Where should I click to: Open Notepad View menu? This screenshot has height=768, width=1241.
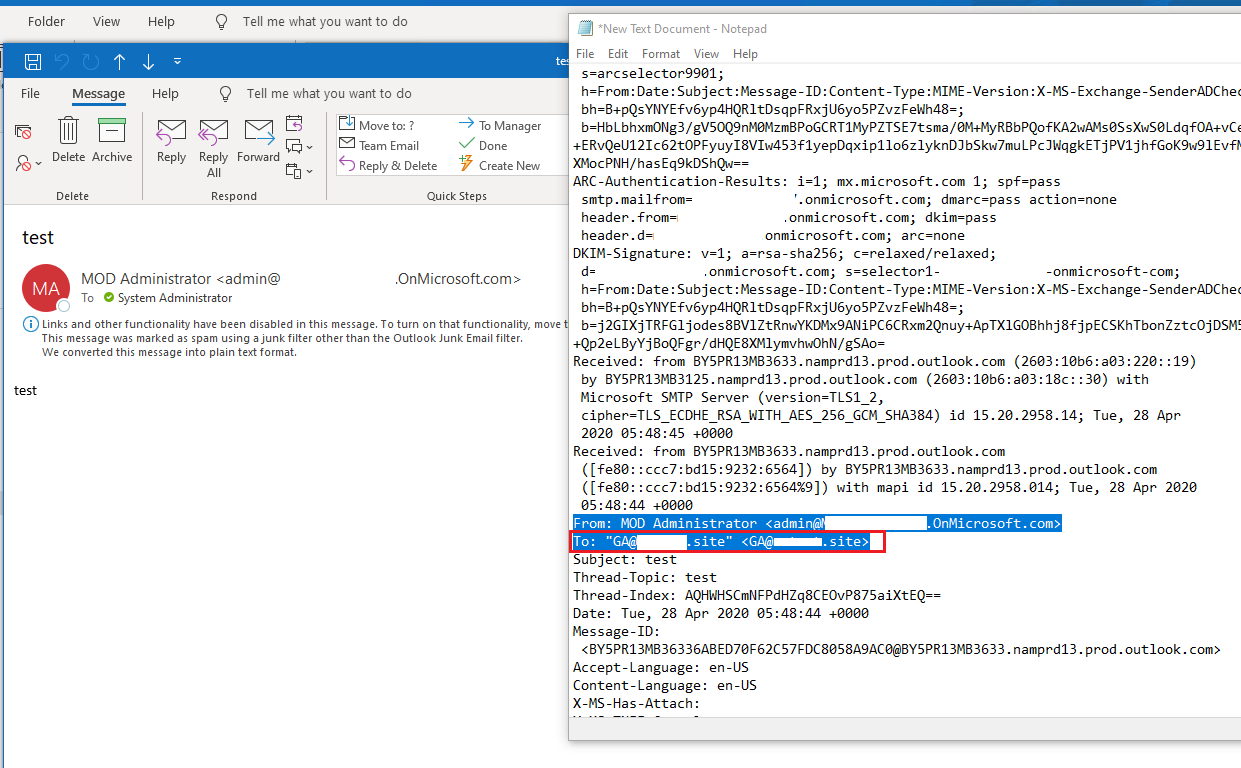click(706, 54)
